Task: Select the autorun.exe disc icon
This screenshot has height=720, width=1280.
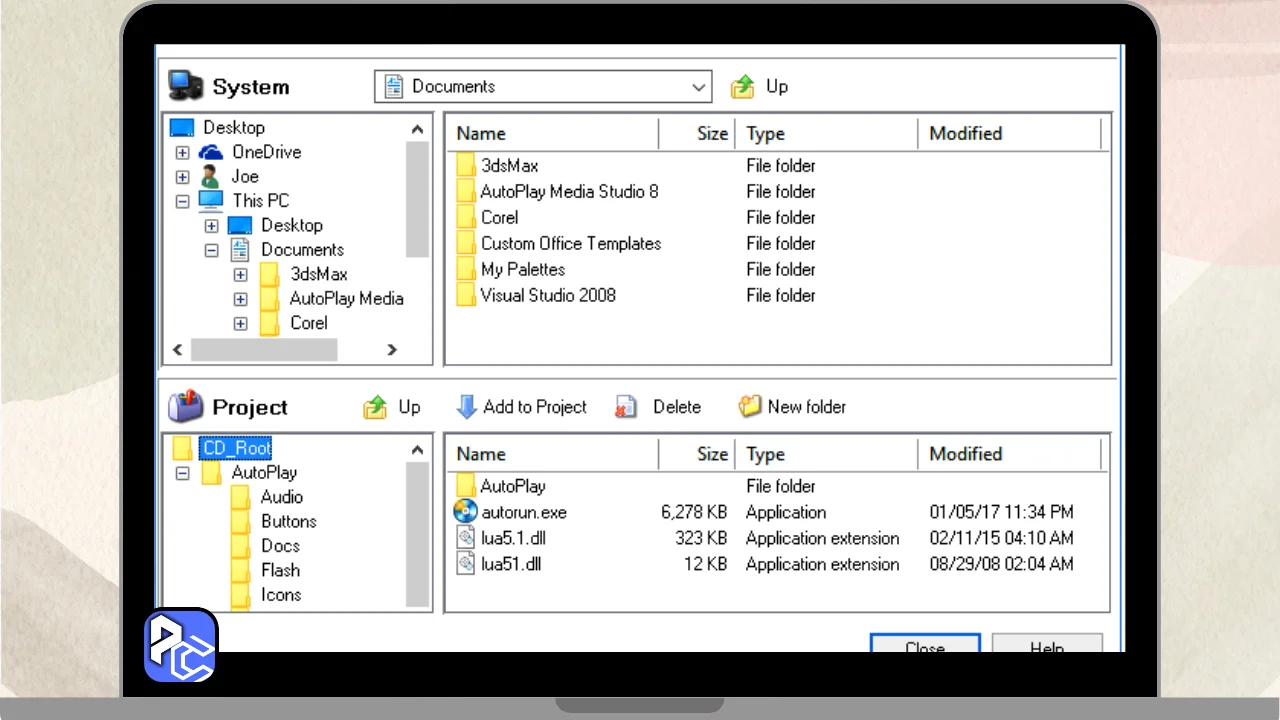Action: 466,512
